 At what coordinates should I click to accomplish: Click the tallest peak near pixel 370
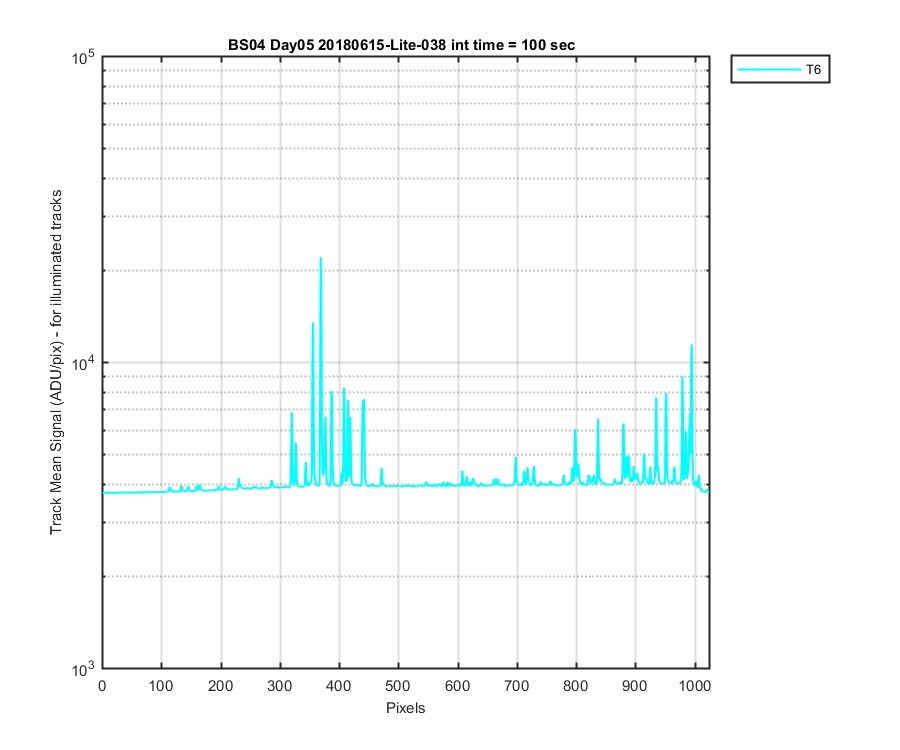[321, 261]
